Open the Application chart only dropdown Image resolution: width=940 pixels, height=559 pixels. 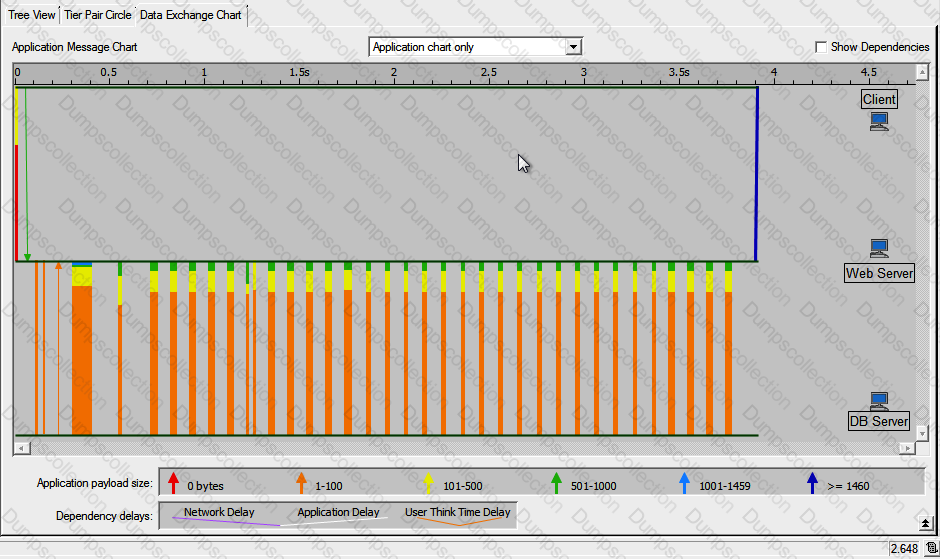click(x=573, y=47)
